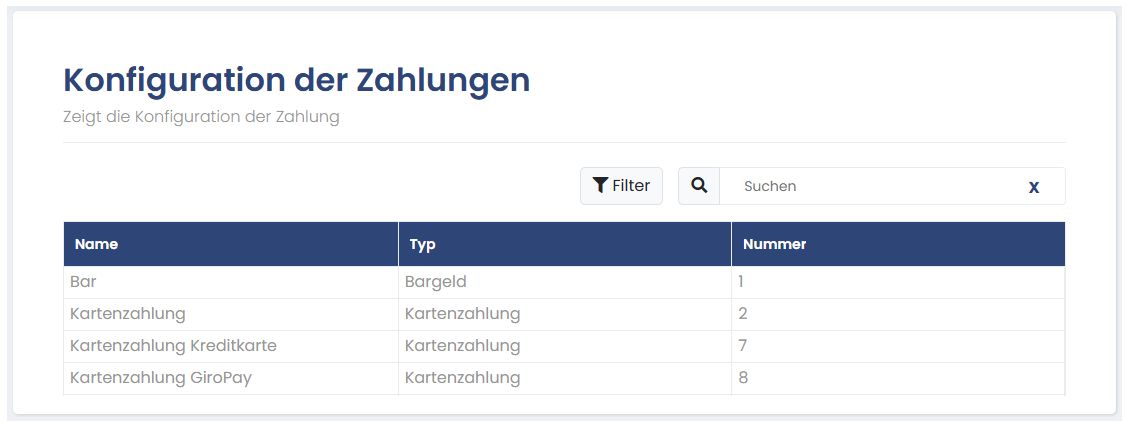Screen dimensions: 1129x428
Task: Click the magnifying glass search icon
Action: point(699,186)
